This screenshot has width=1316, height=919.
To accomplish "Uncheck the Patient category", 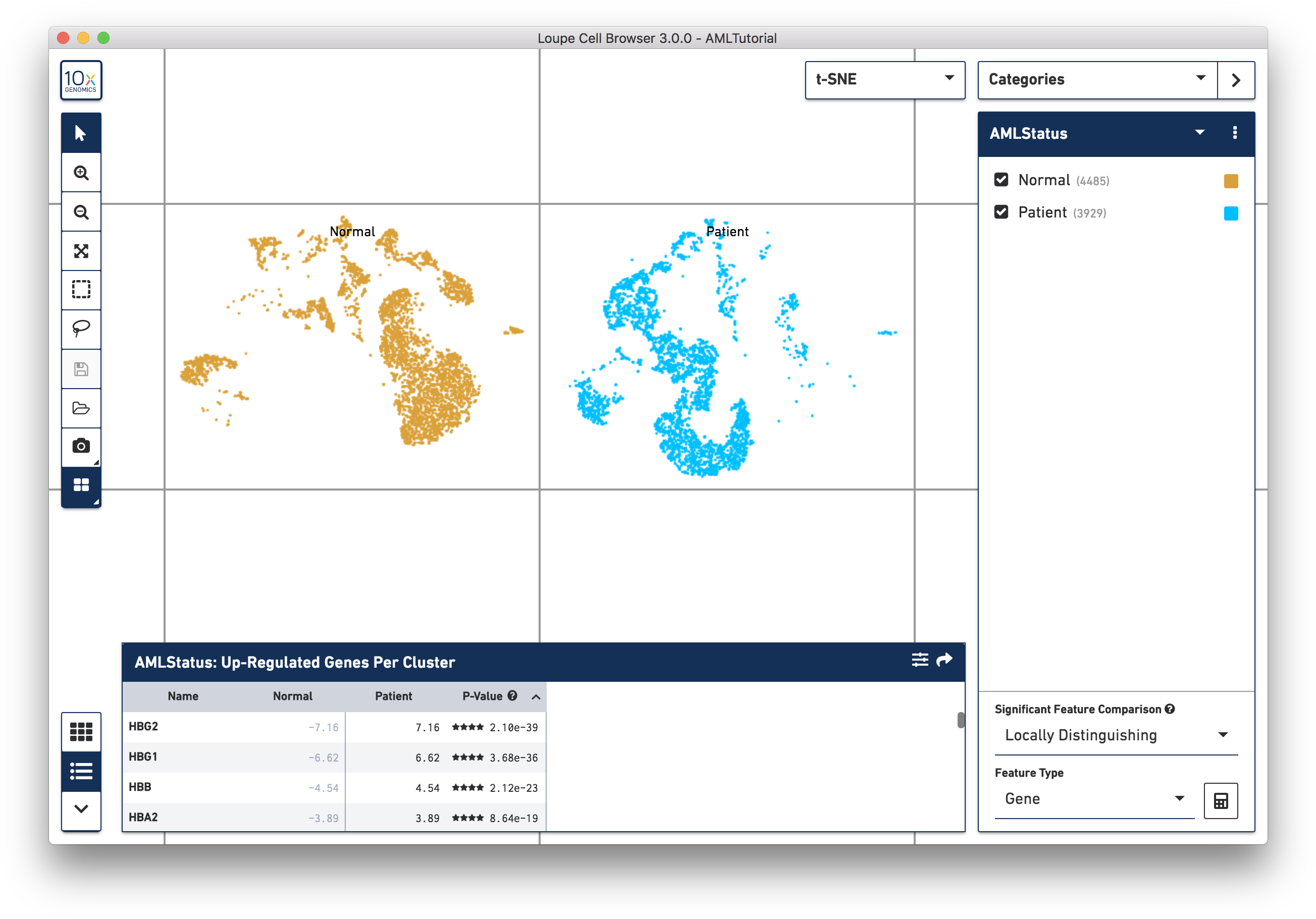I will click(x=1001, y=212).
